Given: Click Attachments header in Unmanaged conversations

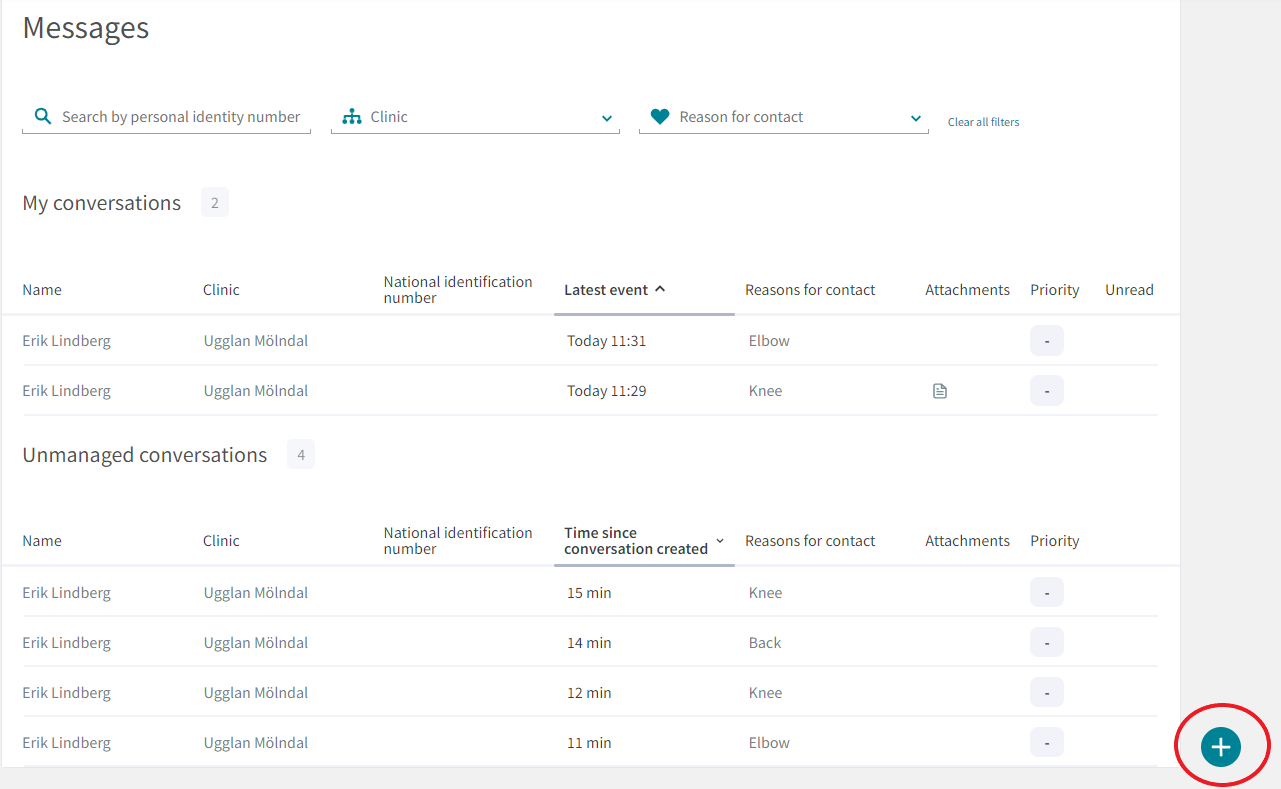Looking at the screenshot, I should click(x=967, y=541).
